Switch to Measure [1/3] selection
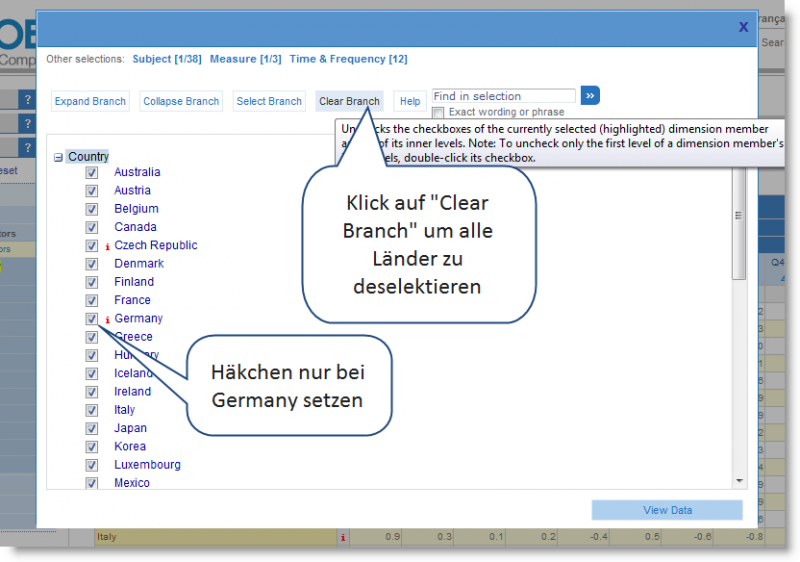The image size is (800, 562). pos(245,59)
